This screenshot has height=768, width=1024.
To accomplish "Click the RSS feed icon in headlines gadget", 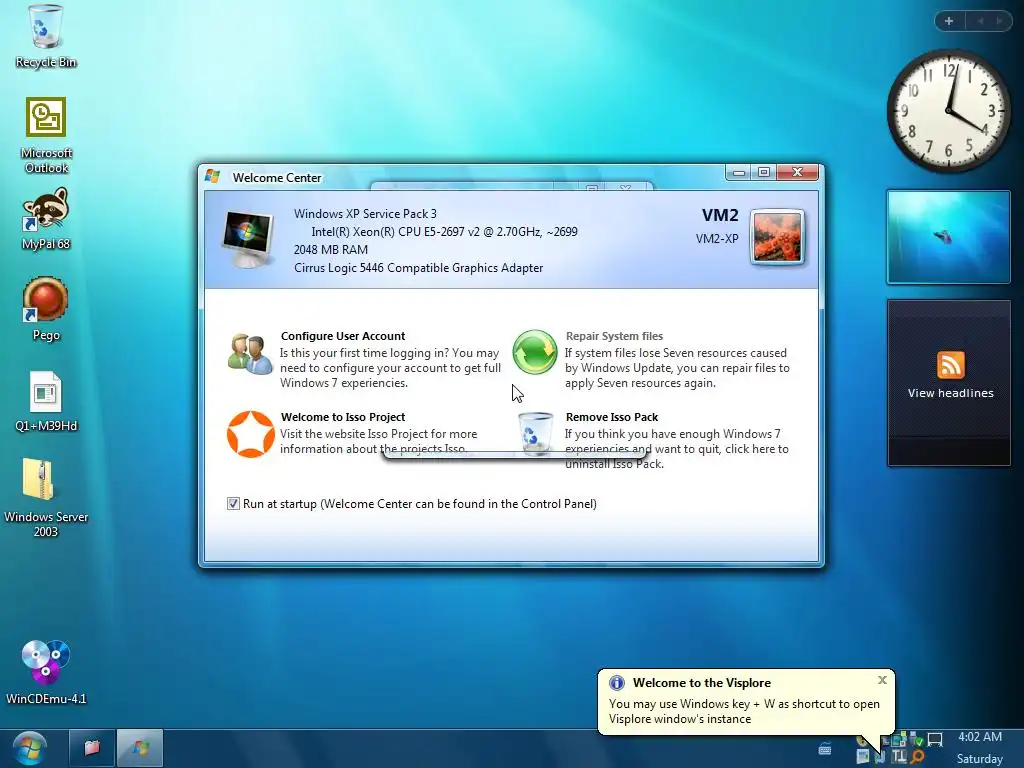I will pyautogui.click(x=950, y=364).
